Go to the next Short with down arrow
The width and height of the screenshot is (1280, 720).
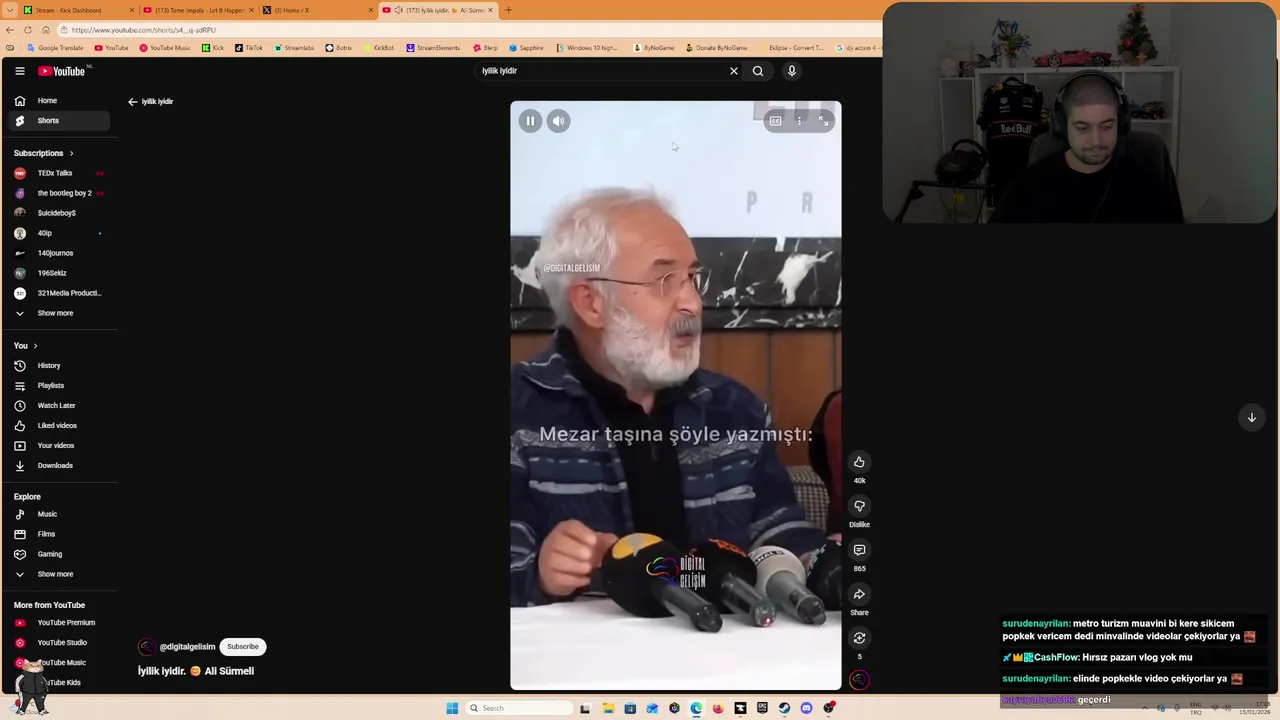(x=1251, y=417)
